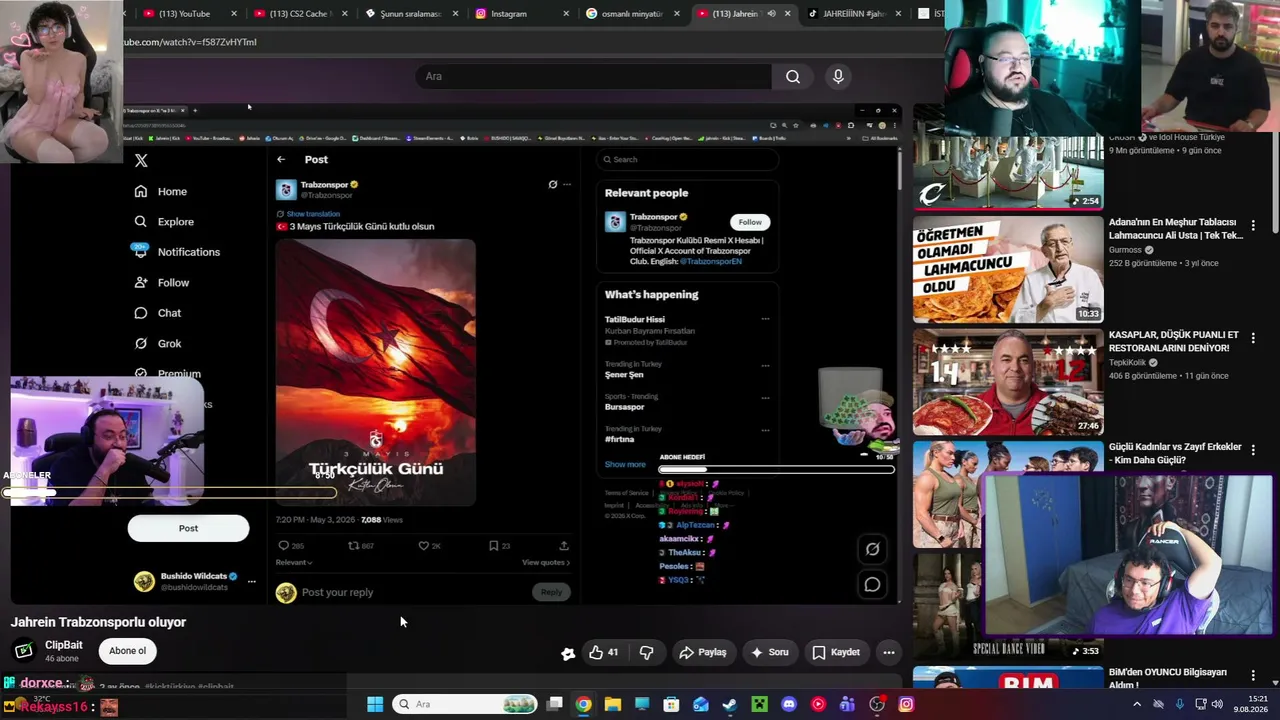The width and height of the screenshot is (1280, 720).
Task: Open more options for Adana'nın En Meşhur Tablacısı video
Action: pos(1253,226)
